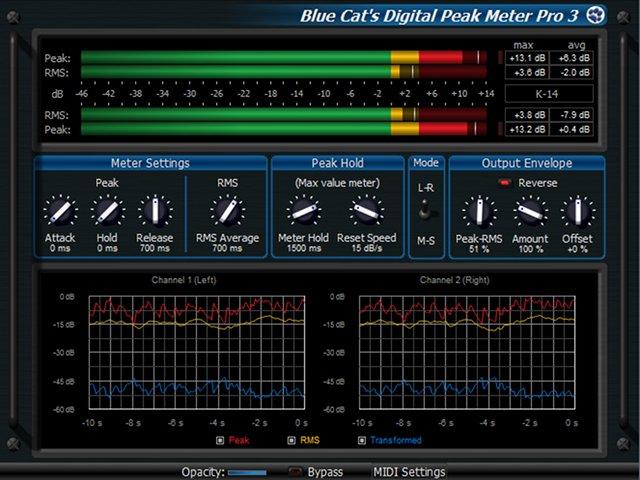Click the Offset value +0 %

(x=577, y=249)
